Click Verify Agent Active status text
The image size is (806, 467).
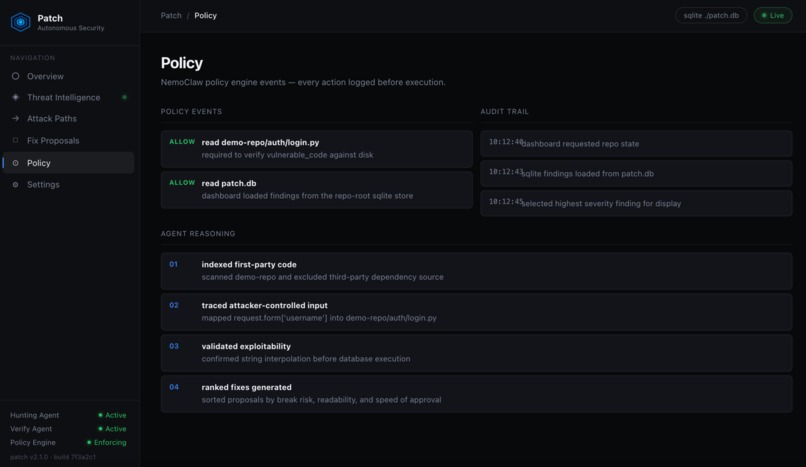pyautogui.click(x=116, y=428)
